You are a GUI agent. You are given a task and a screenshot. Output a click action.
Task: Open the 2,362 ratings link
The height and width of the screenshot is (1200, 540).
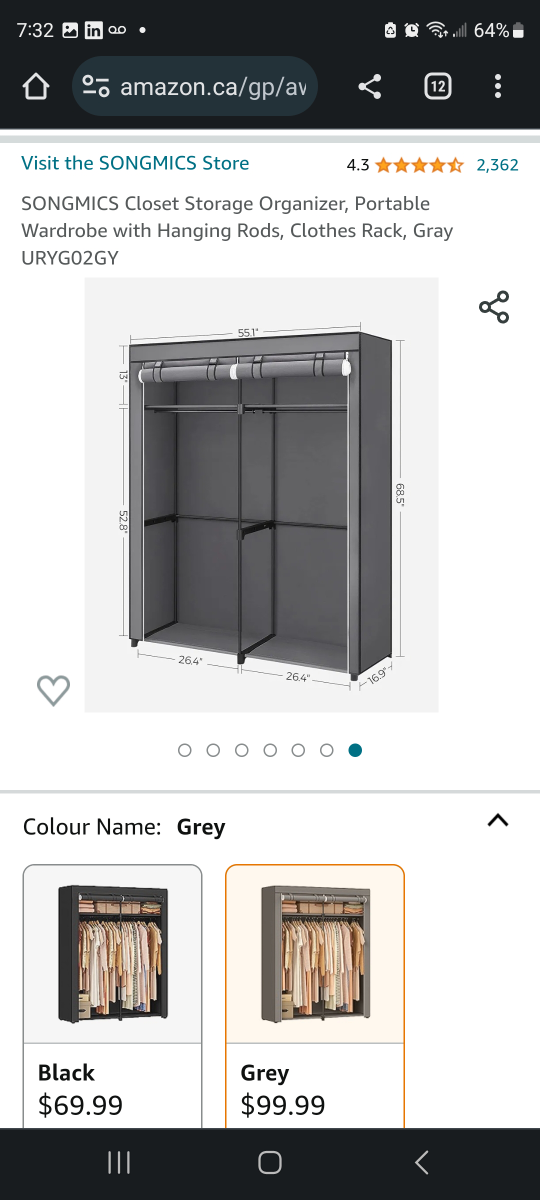497,165
